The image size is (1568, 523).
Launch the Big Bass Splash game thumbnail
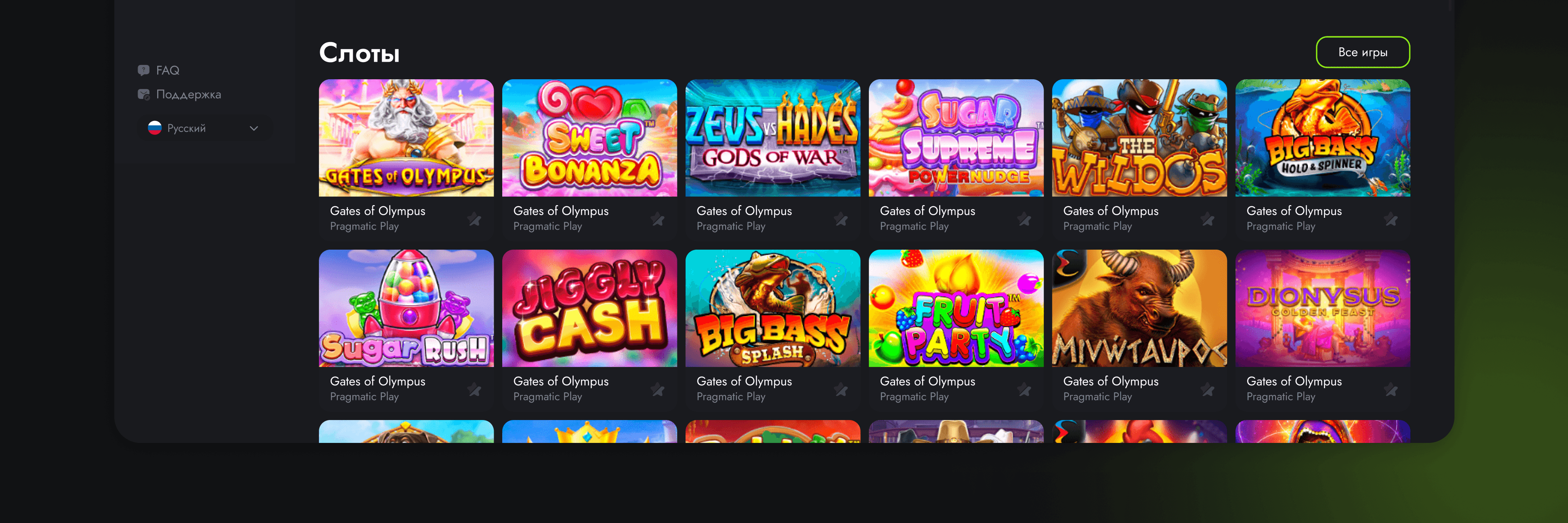773,308
